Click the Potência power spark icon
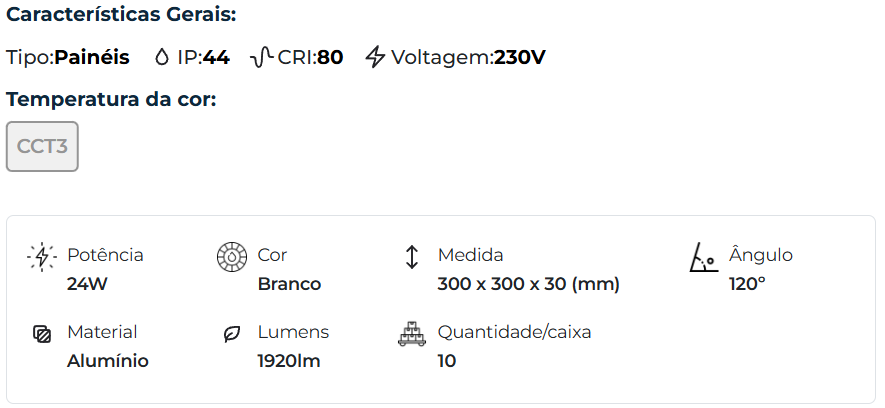 tap(42, 257)
